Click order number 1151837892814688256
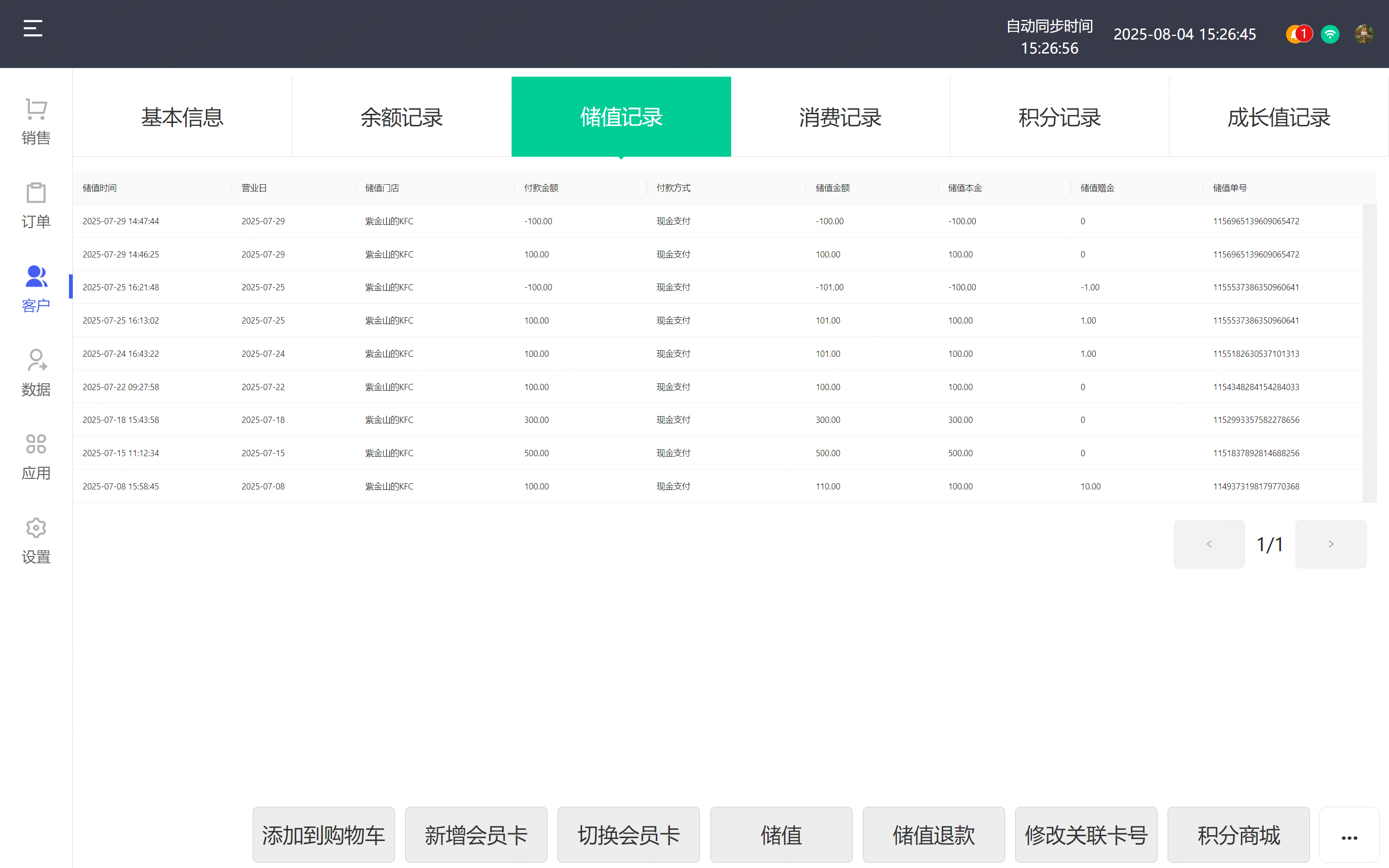Viewport: 1389px width, 868px height. [1256, 453]
